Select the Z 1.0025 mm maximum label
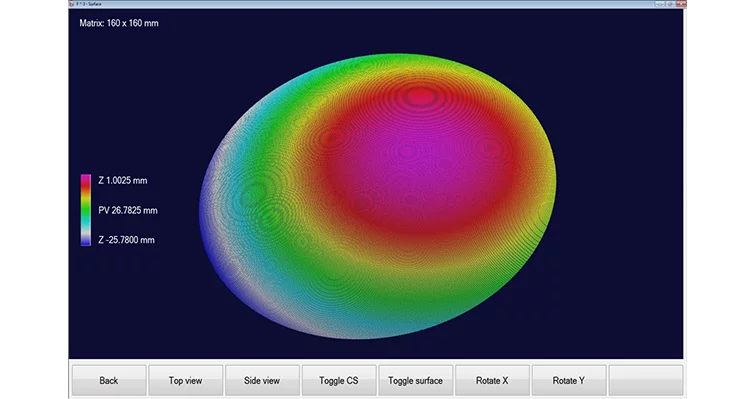 click(x=123, y=180)
